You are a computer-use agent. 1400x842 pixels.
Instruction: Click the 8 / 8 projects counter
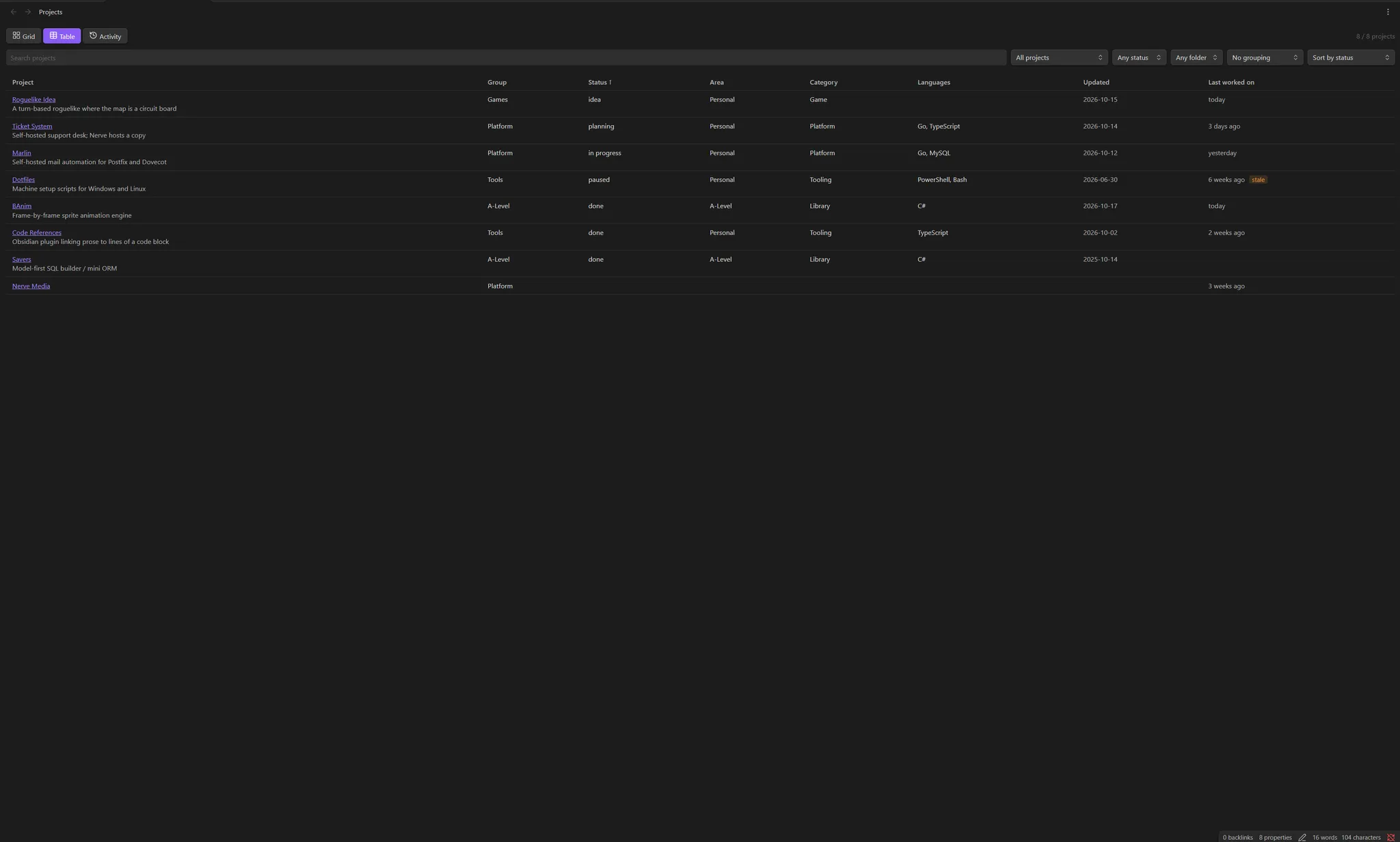click(x=1375, y=36)
